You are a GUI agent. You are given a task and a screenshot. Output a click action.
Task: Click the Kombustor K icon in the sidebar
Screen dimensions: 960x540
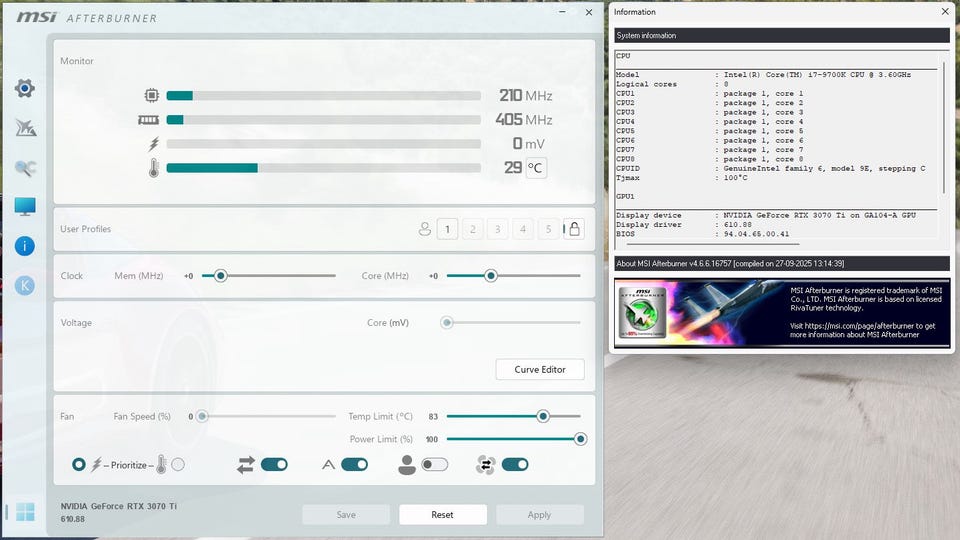(x=24, y=285)
